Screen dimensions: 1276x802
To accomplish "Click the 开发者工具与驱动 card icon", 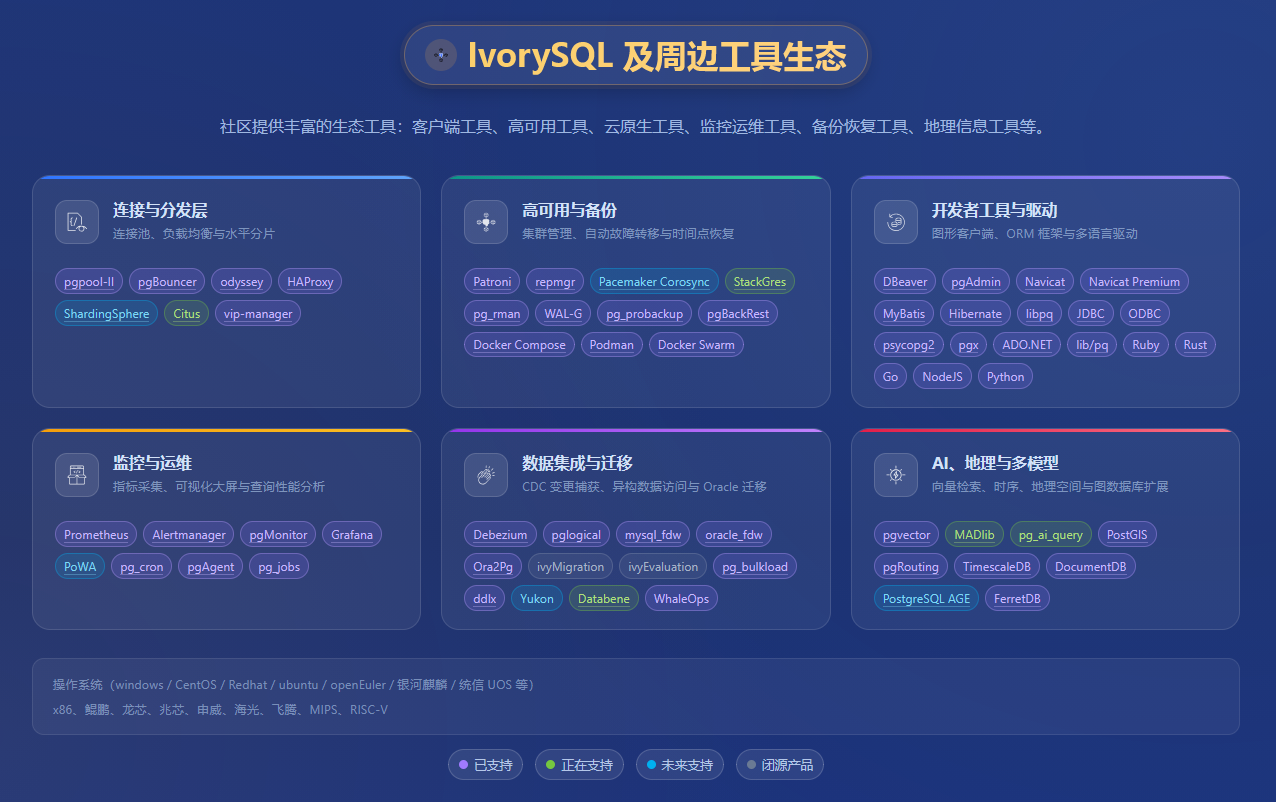I will pyautogui.click(x=896, y=222).
